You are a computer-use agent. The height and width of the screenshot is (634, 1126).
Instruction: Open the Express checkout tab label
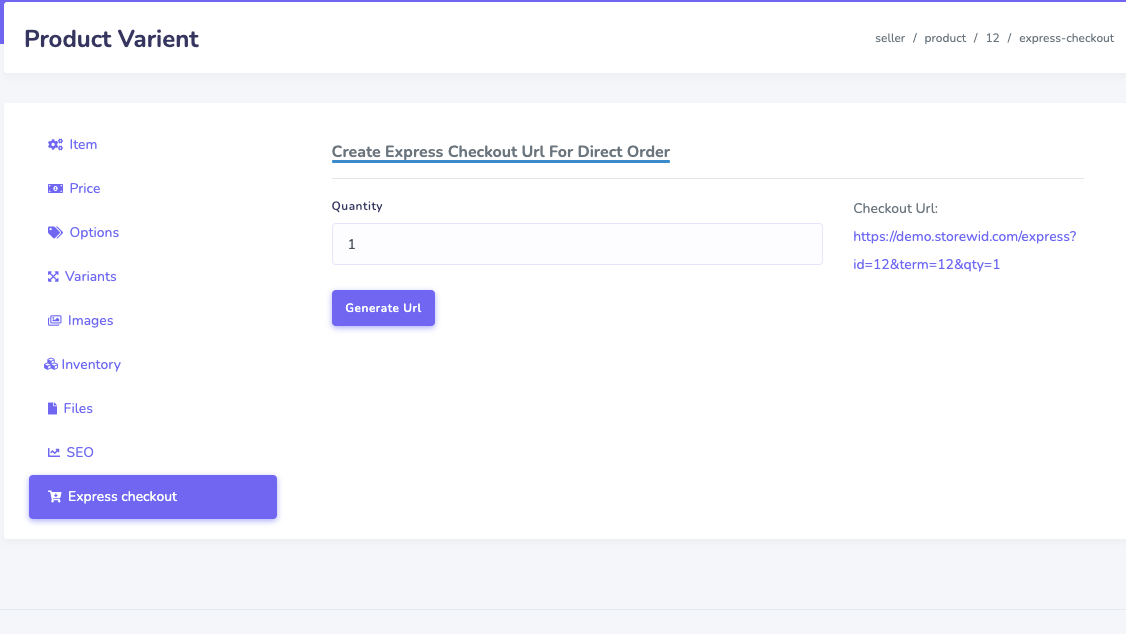(x=122, y=497)
